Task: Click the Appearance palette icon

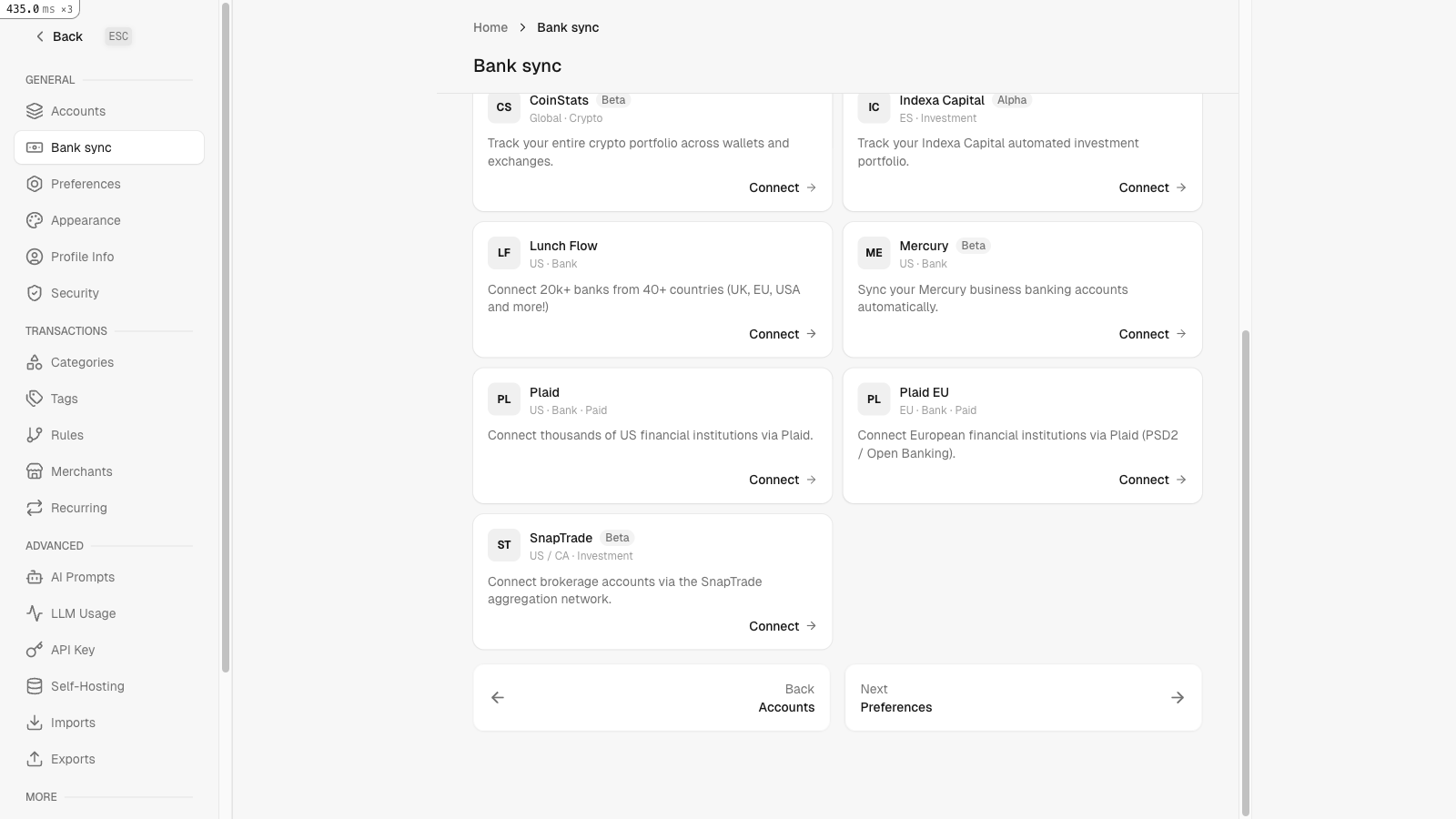Action: tap(35, 220)
